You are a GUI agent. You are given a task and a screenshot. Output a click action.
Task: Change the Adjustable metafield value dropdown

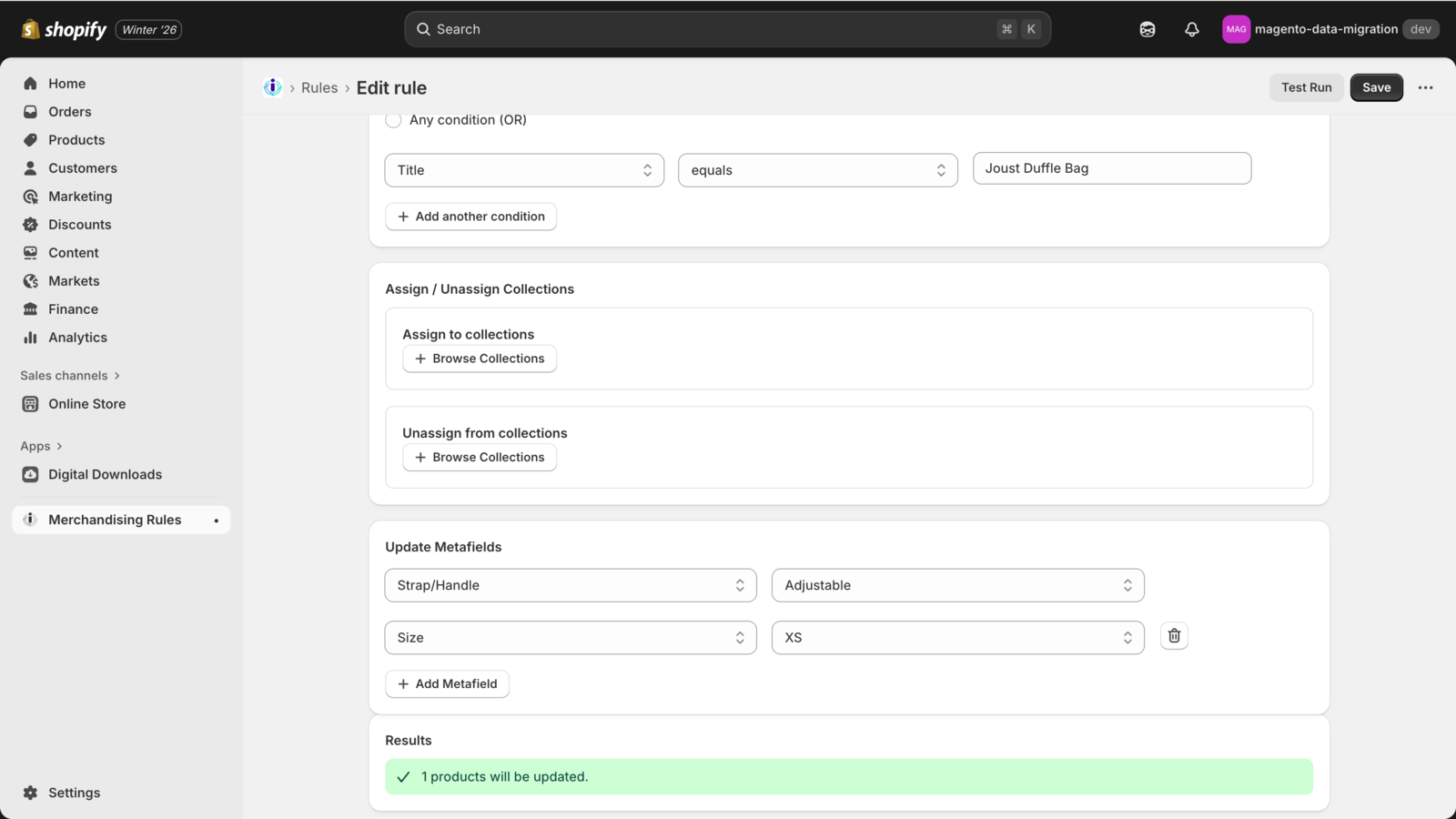pos(957,585)
